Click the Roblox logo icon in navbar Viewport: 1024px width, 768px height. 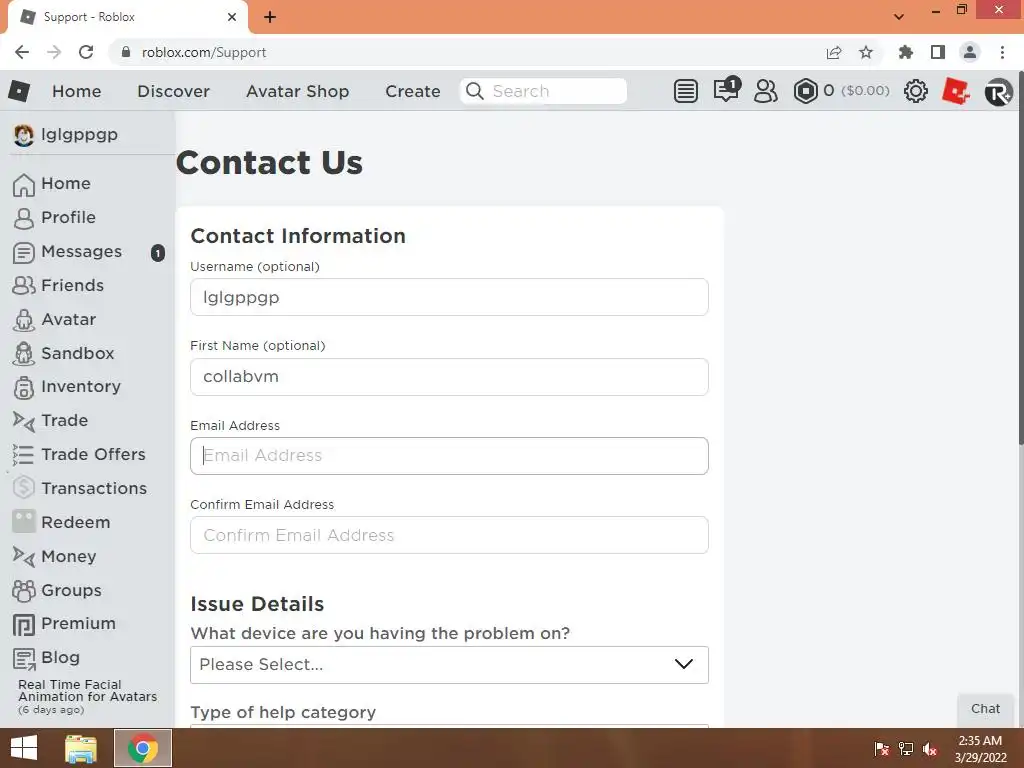pyautogui.click(x=19, y=91)
